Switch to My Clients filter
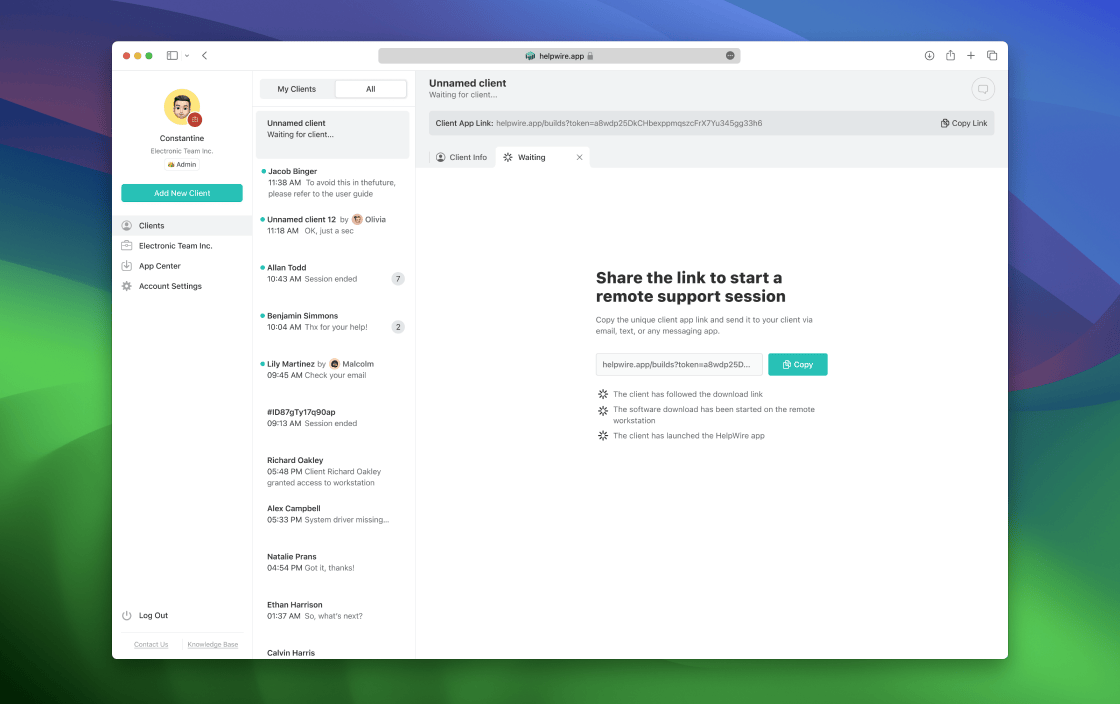The image size is (1120, 704). tap(296, 89)
